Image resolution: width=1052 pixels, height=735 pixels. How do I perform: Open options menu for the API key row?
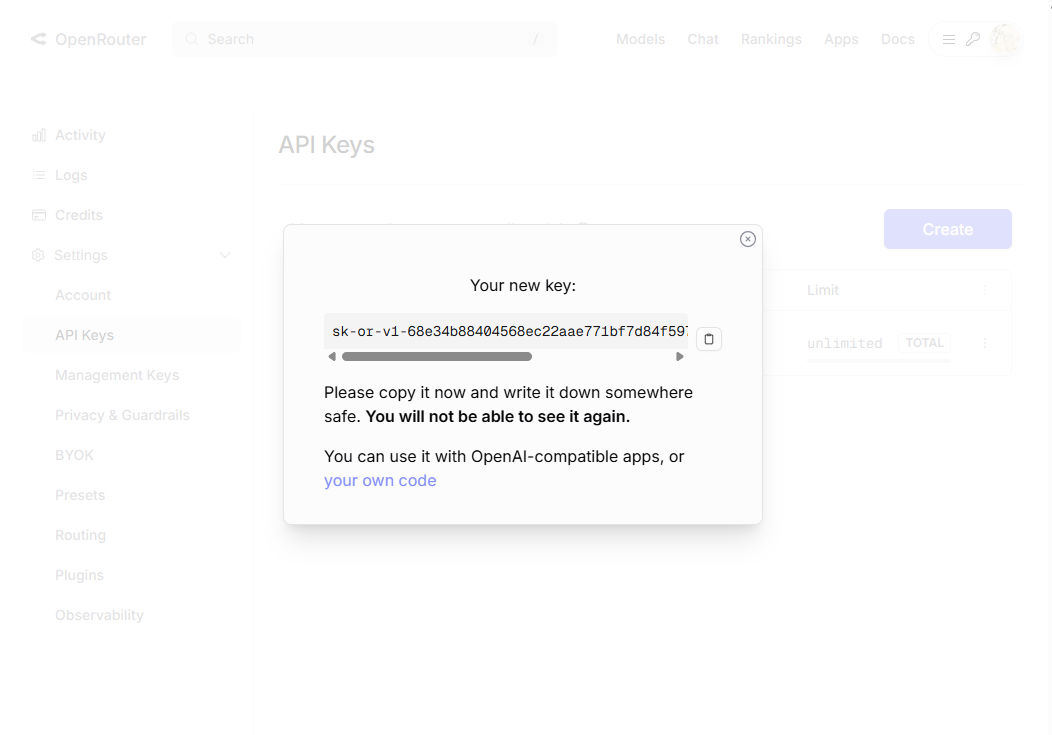pyautogui.click(x=985, y=343)
